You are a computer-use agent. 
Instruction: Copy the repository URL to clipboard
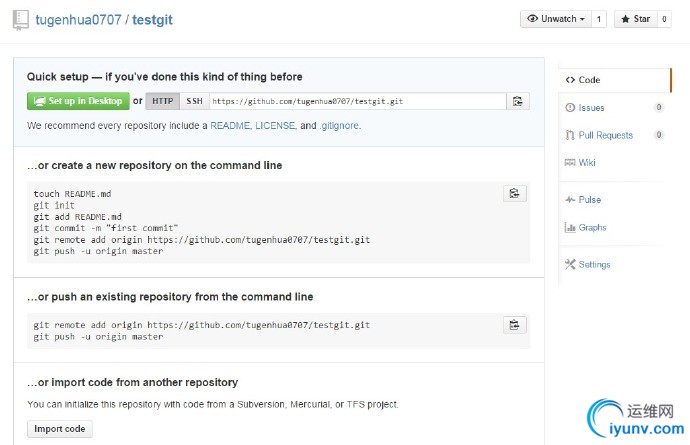517,101
